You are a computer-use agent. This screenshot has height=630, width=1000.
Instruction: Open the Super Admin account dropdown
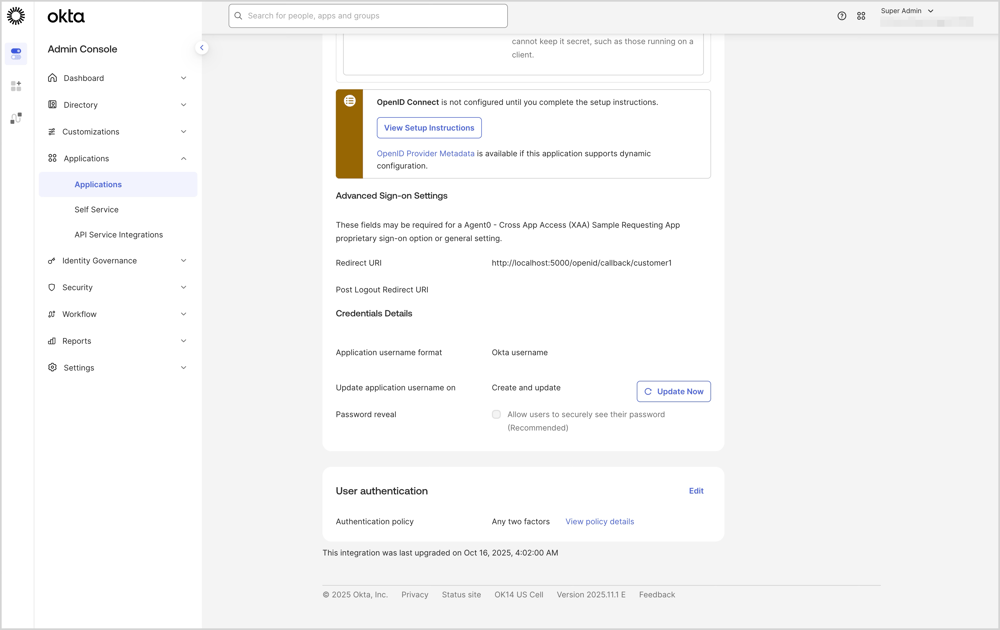coord(906,10)
